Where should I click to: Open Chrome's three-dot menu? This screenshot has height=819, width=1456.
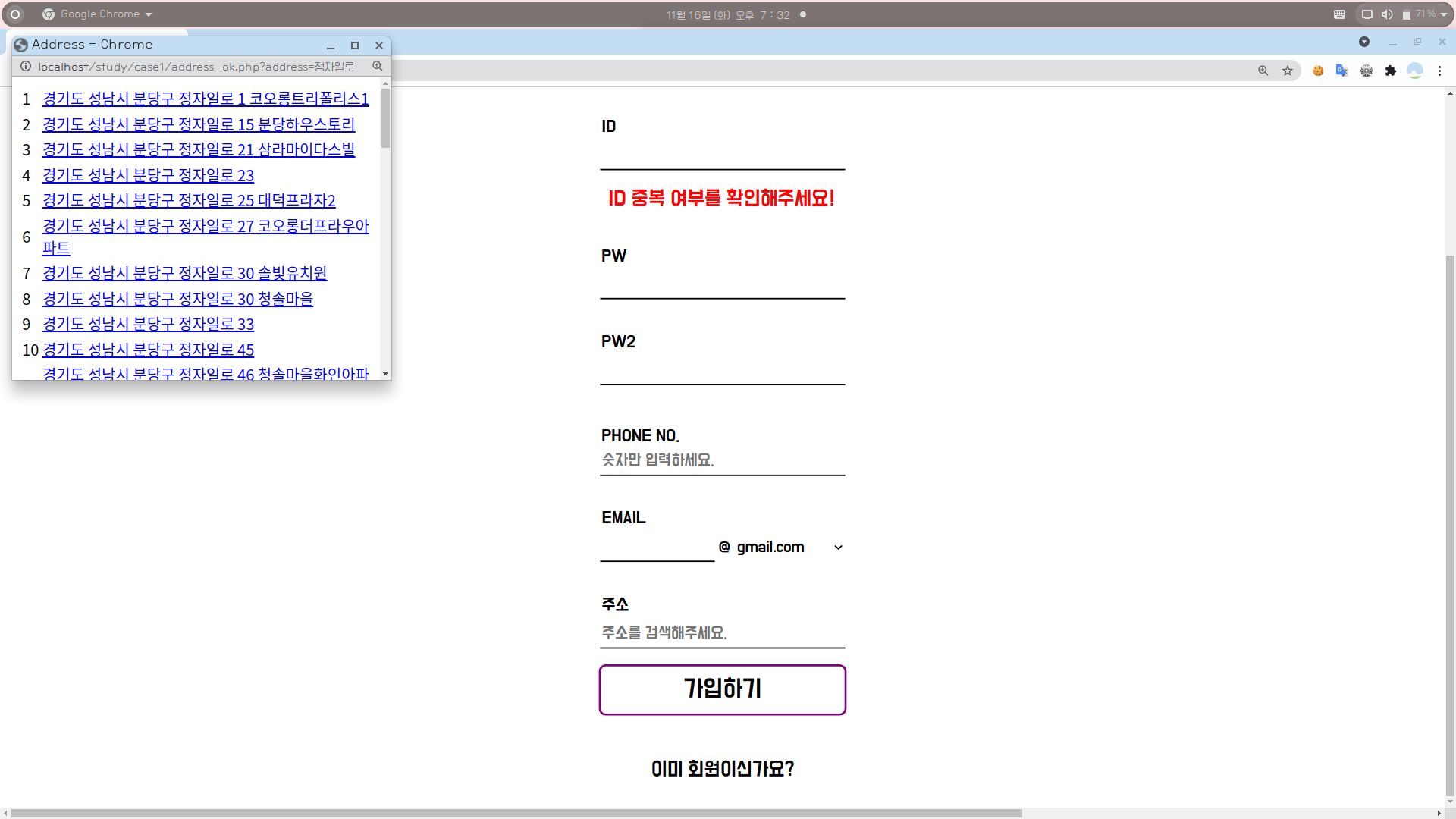click(x=1439, y=71)
